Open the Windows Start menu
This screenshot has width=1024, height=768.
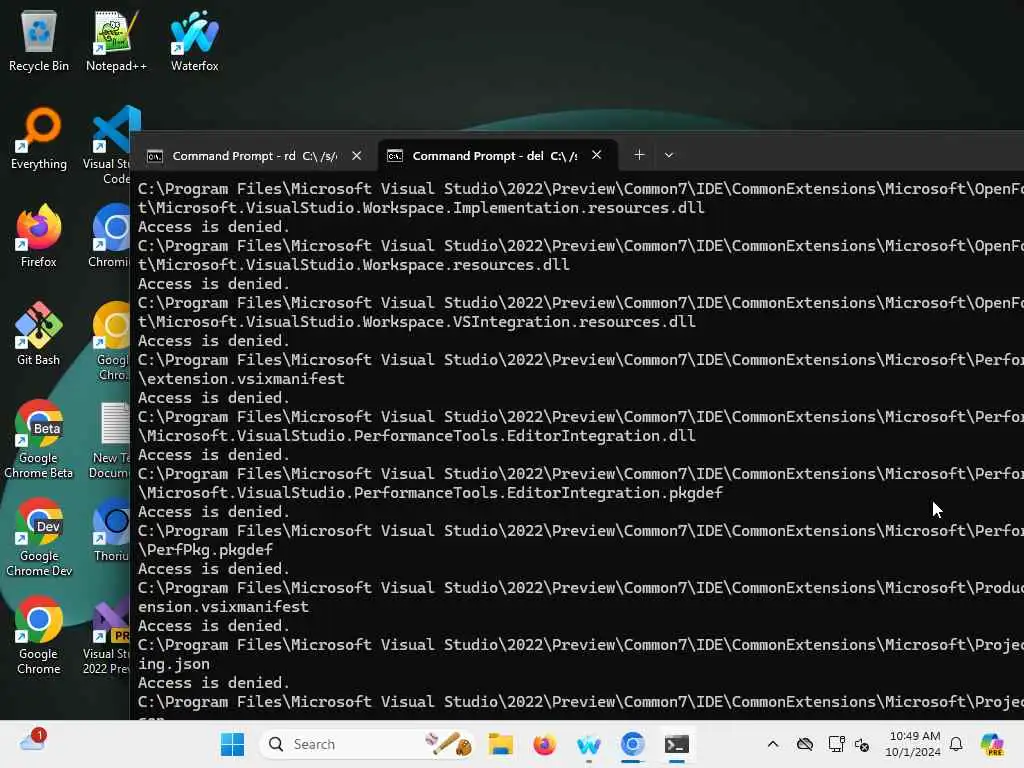coord(232,744)
